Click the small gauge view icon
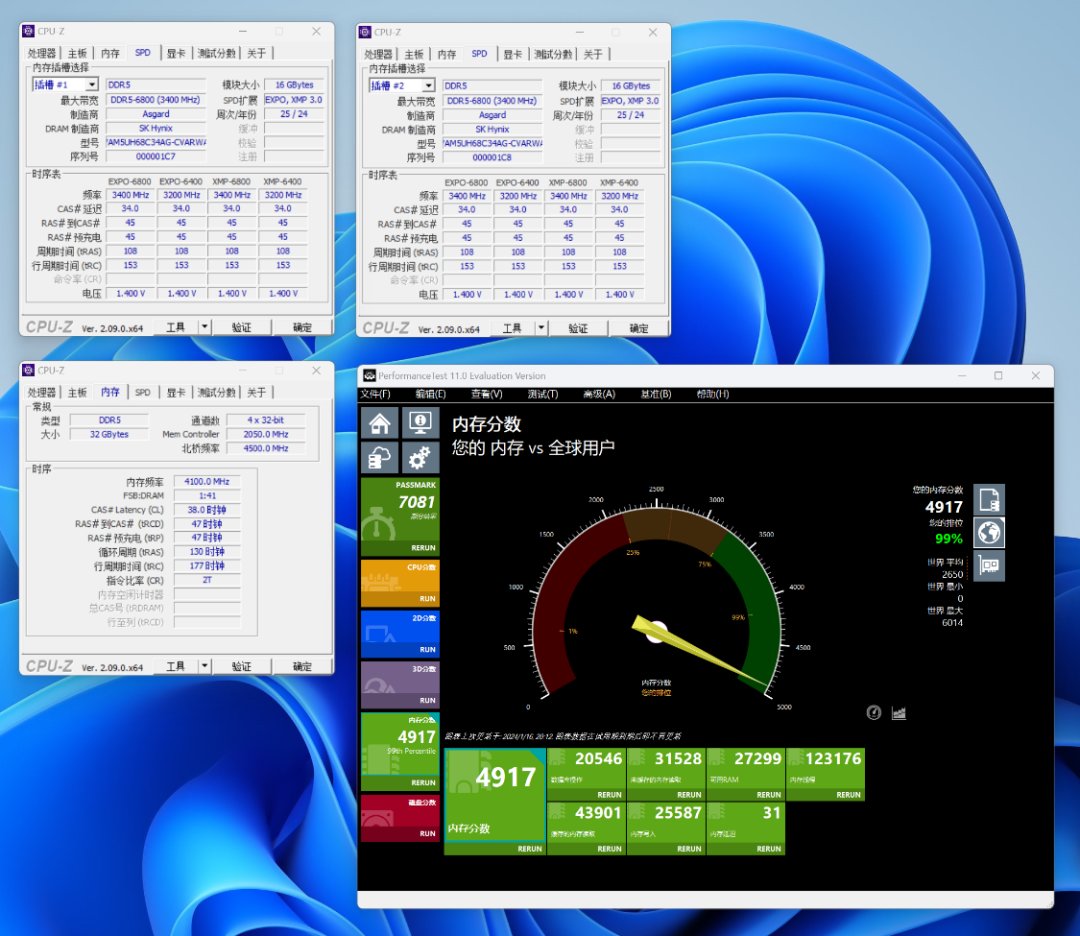The width and height of the screenshot is (1080, 936). [874, 713]
